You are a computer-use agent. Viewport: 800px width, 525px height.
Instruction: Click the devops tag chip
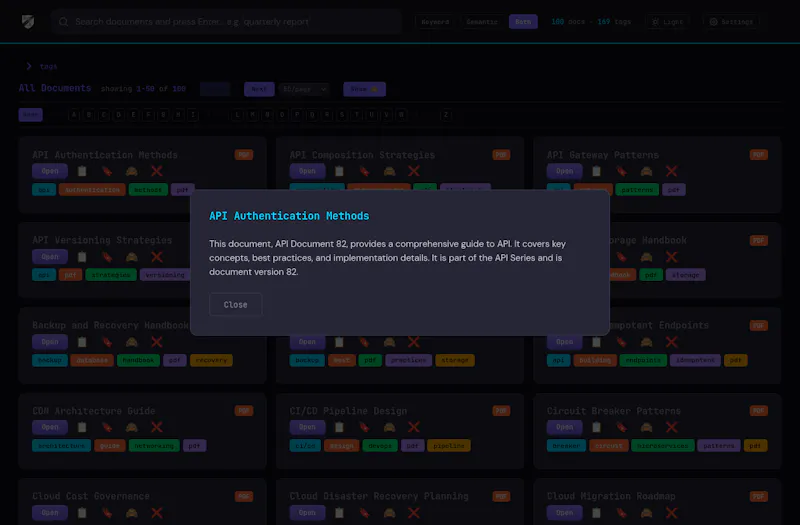380,445
